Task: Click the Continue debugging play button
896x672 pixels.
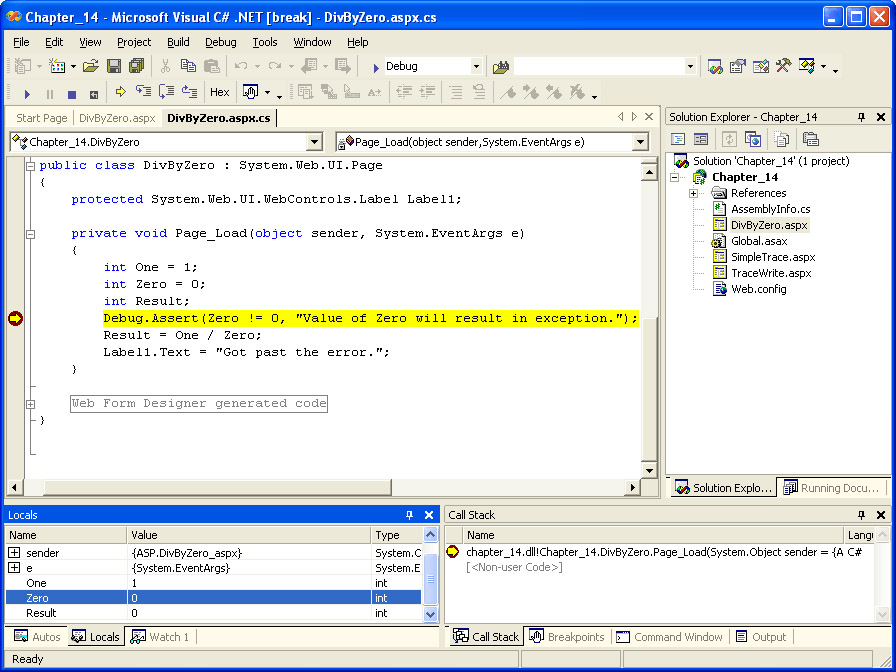Action: [x=27, y=93]
